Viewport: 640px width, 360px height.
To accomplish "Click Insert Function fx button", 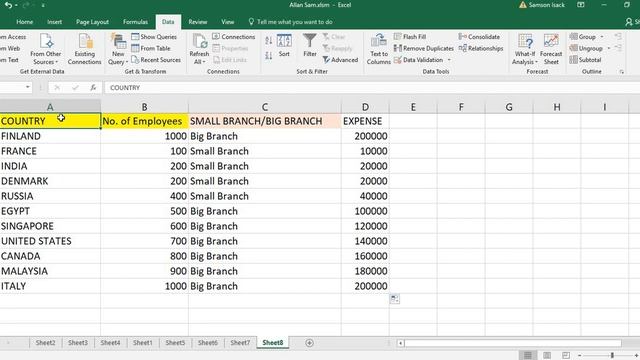I will [x=93, y=87].
